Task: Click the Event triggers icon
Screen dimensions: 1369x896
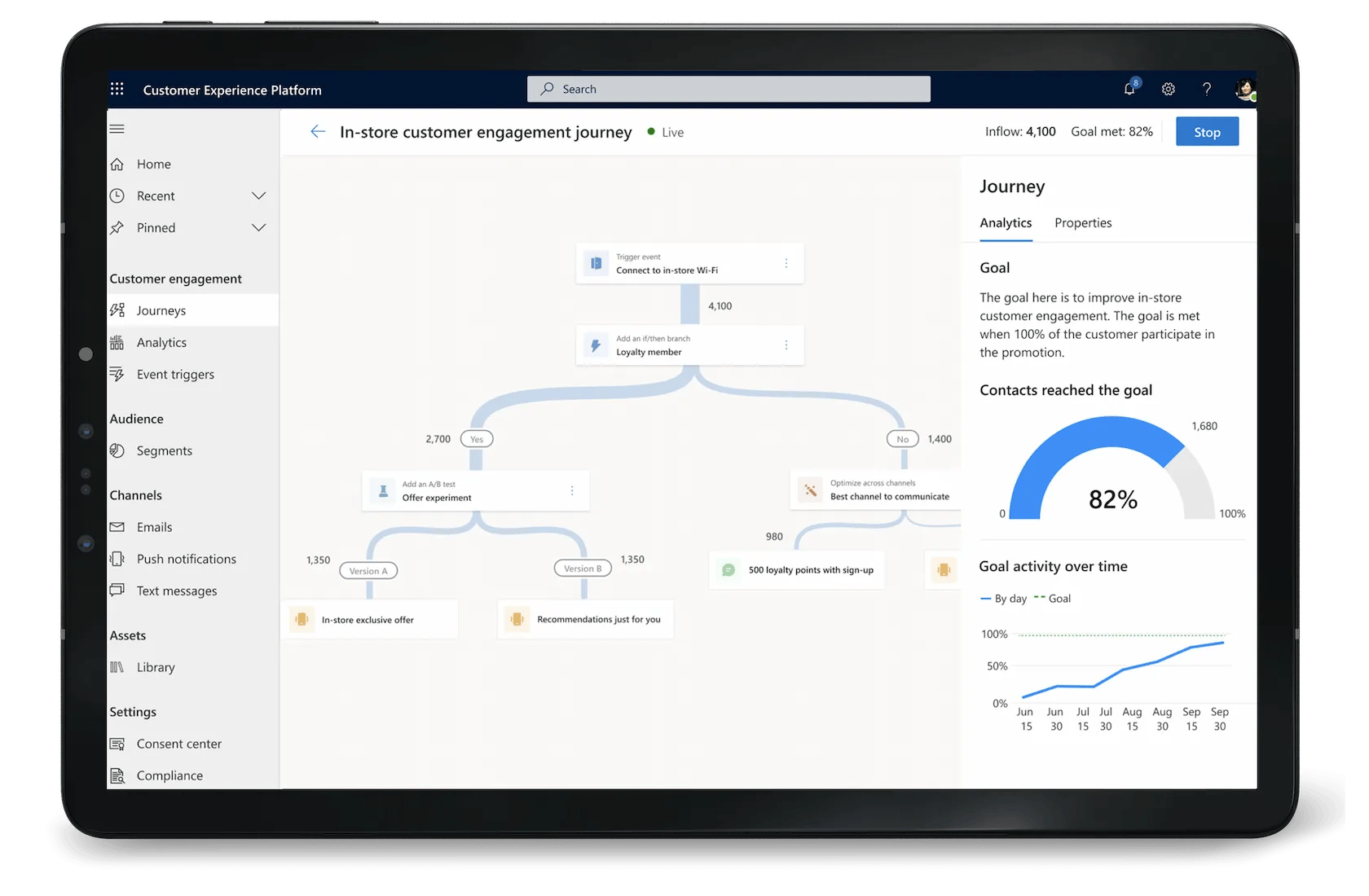Action: point(118,374)
